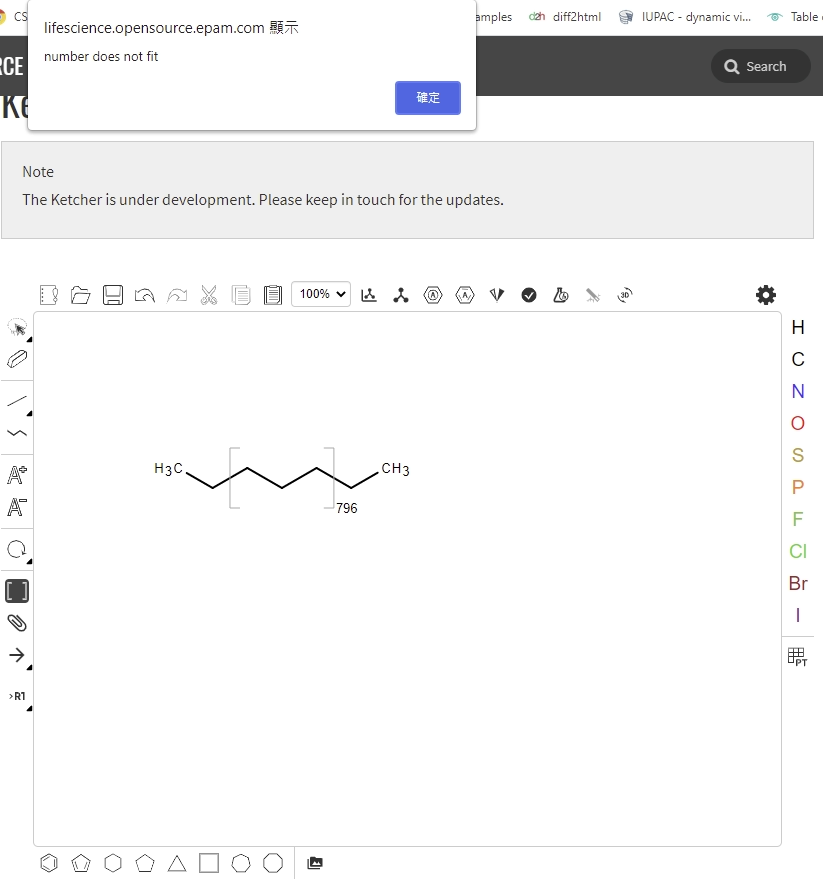Click the Redo arrow icon

(x=177, y=295)
